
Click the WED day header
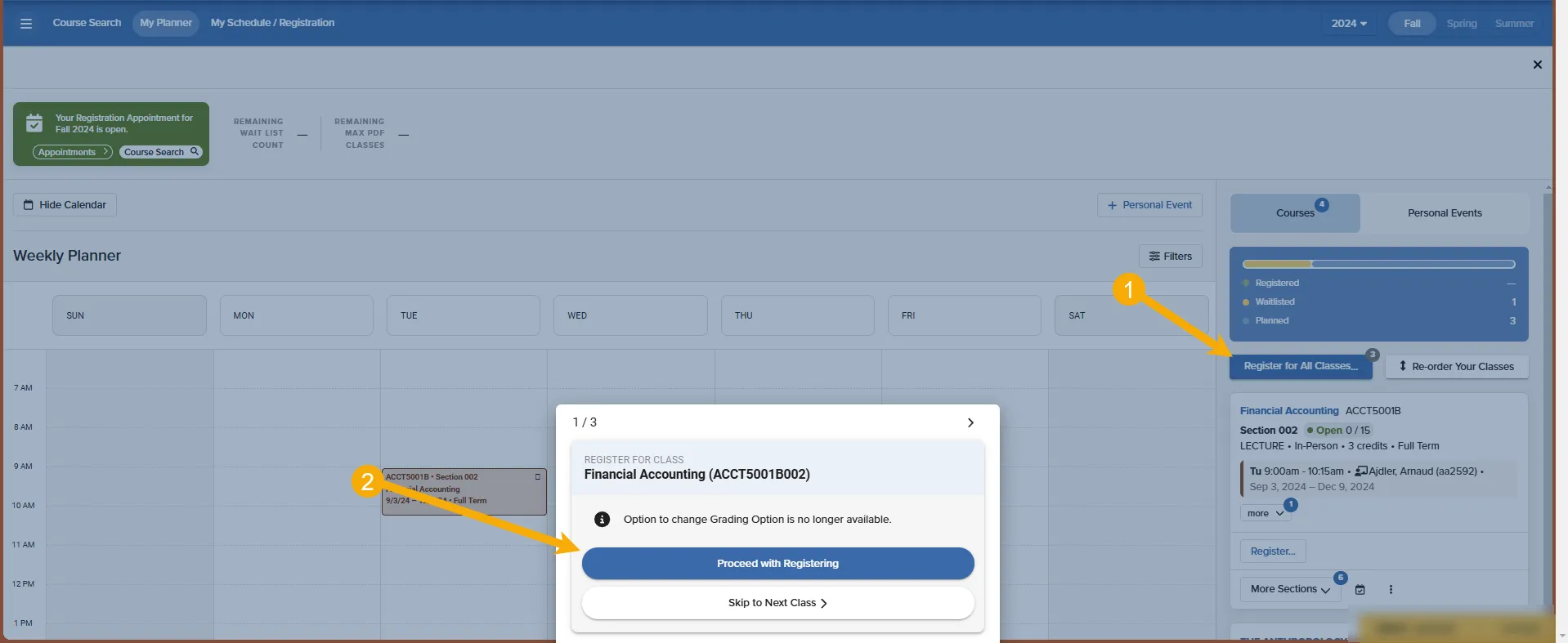630,315
